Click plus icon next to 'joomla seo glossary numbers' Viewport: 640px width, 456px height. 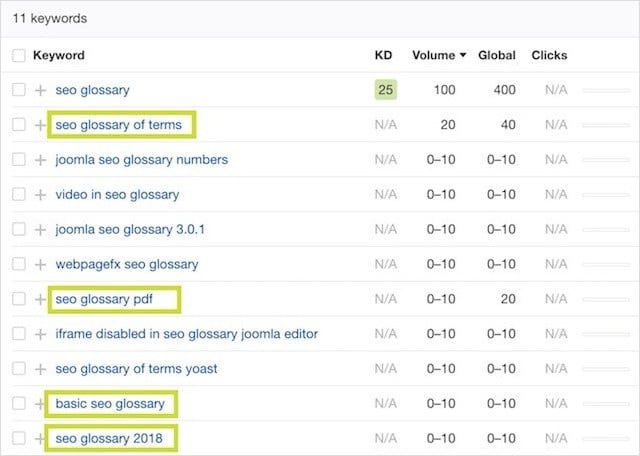[41, 160]
